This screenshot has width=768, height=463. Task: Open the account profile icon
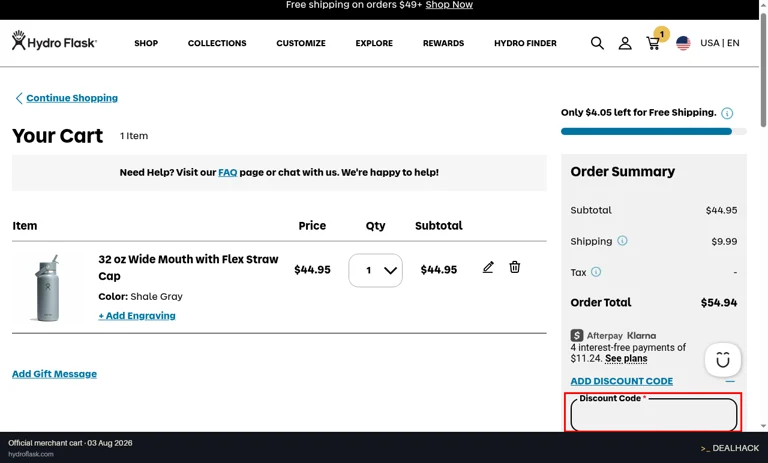(x=625, y=43)
